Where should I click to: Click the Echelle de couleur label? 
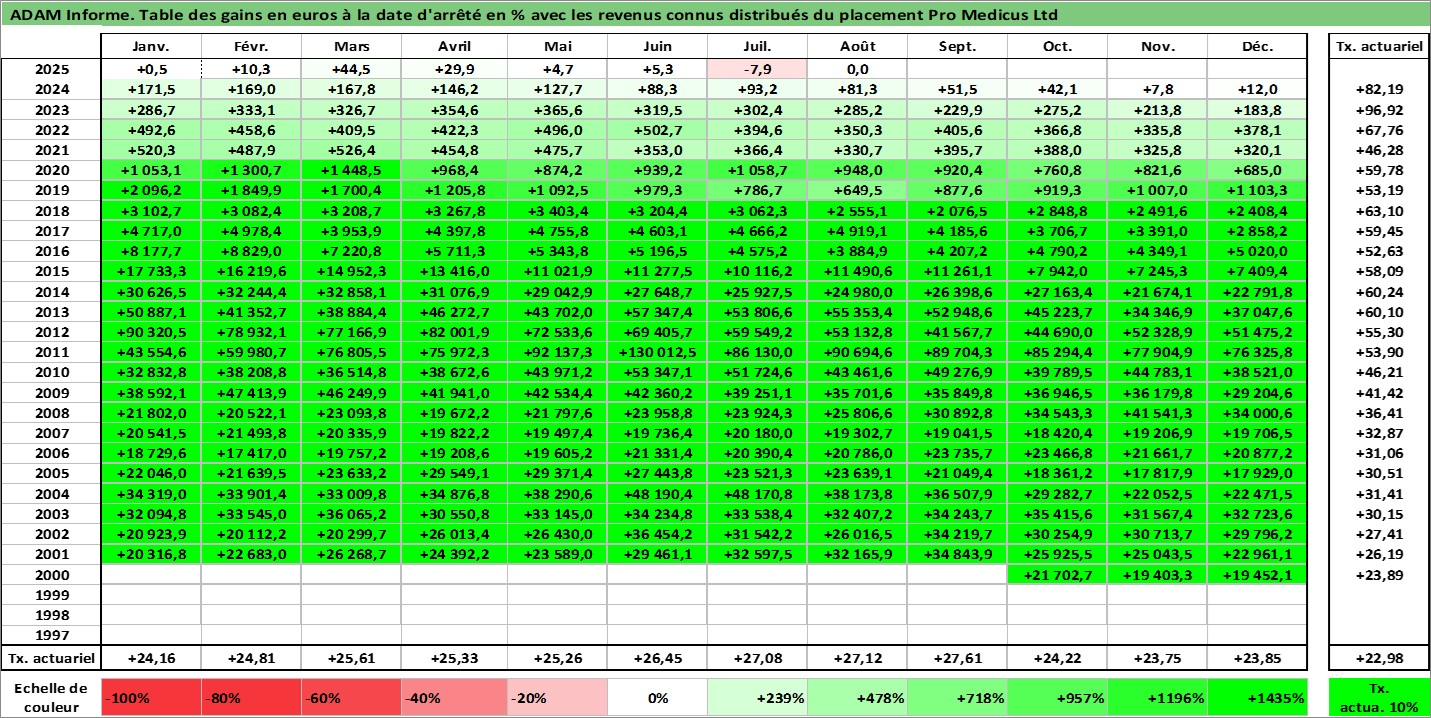pos(51,698)
